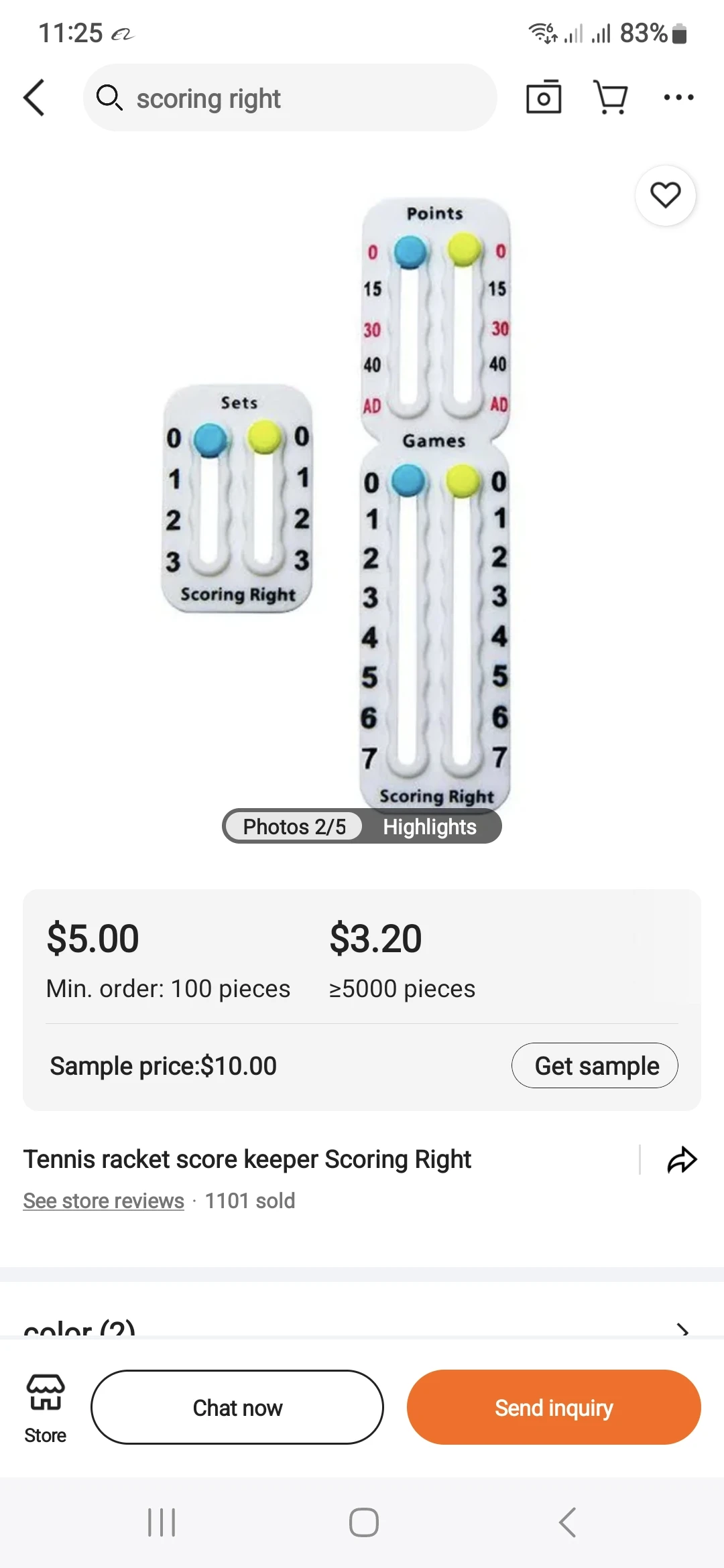724x1568 pixels.
Task: Tap the search magnifier icon
Action: click(x=109, y=98)
